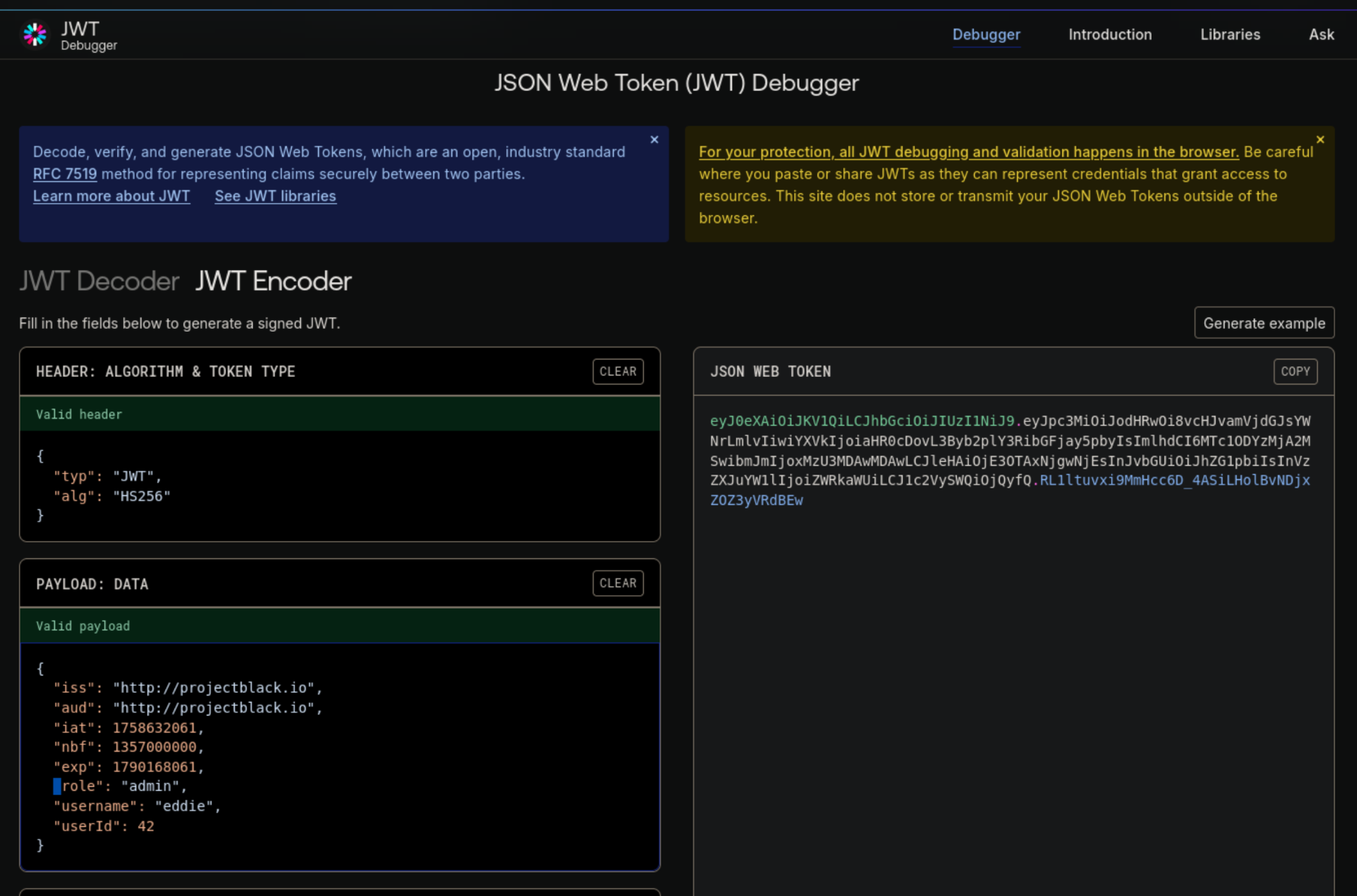
Task: Open the See JWT libraries link
Action: coord(275,196)
